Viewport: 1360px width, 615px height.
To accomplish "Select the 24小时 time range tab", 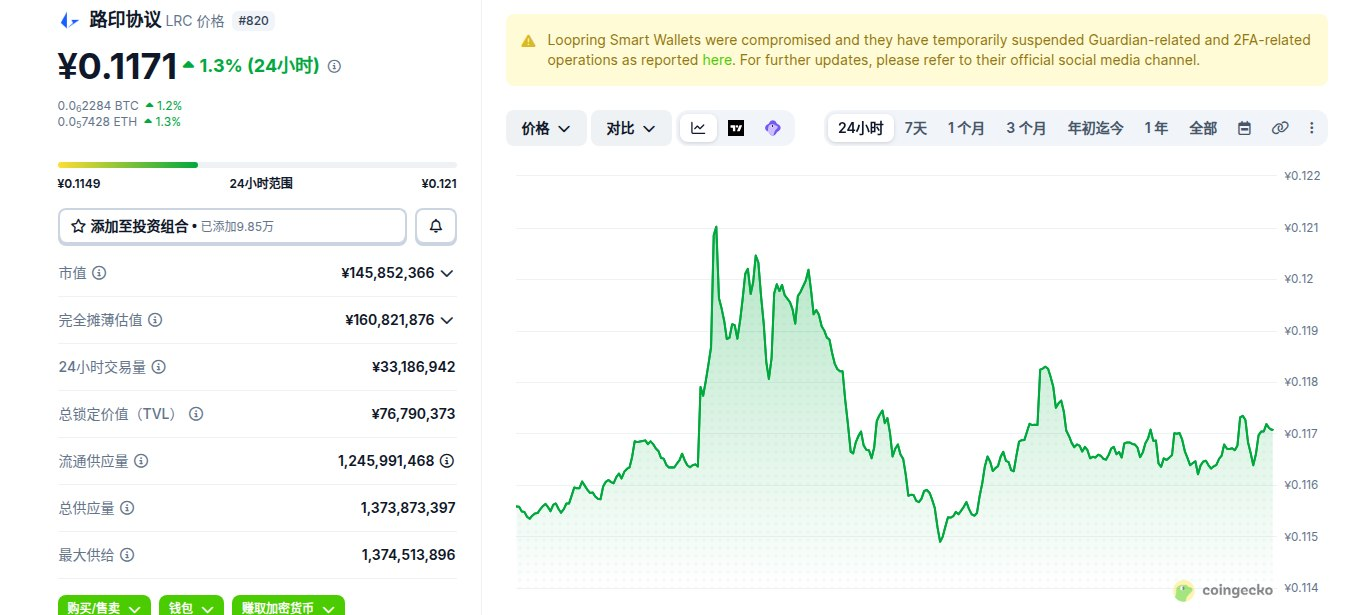I will pyautogui.click(x=860, y=128).
